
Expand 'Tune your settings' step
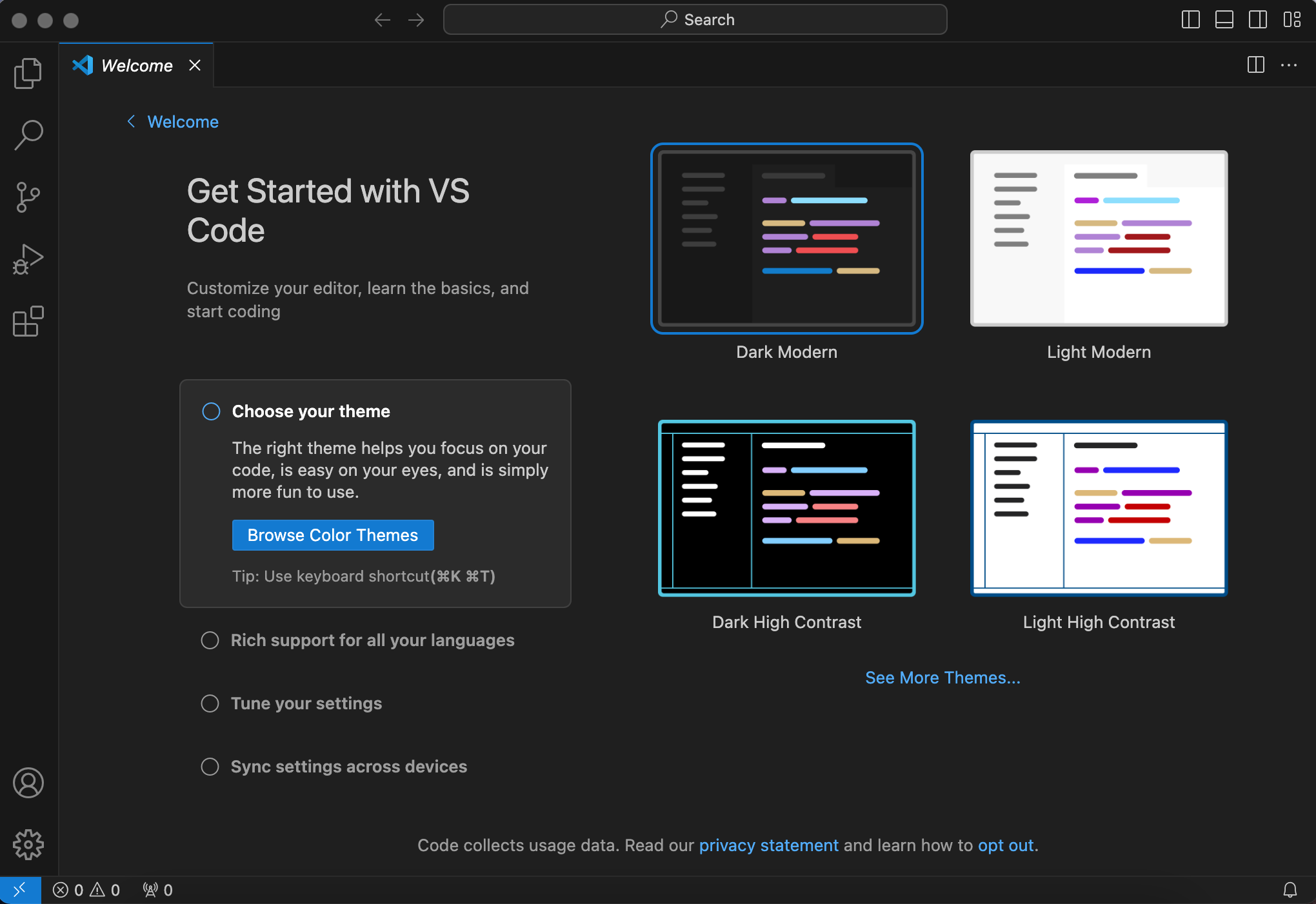coord(306,703)
